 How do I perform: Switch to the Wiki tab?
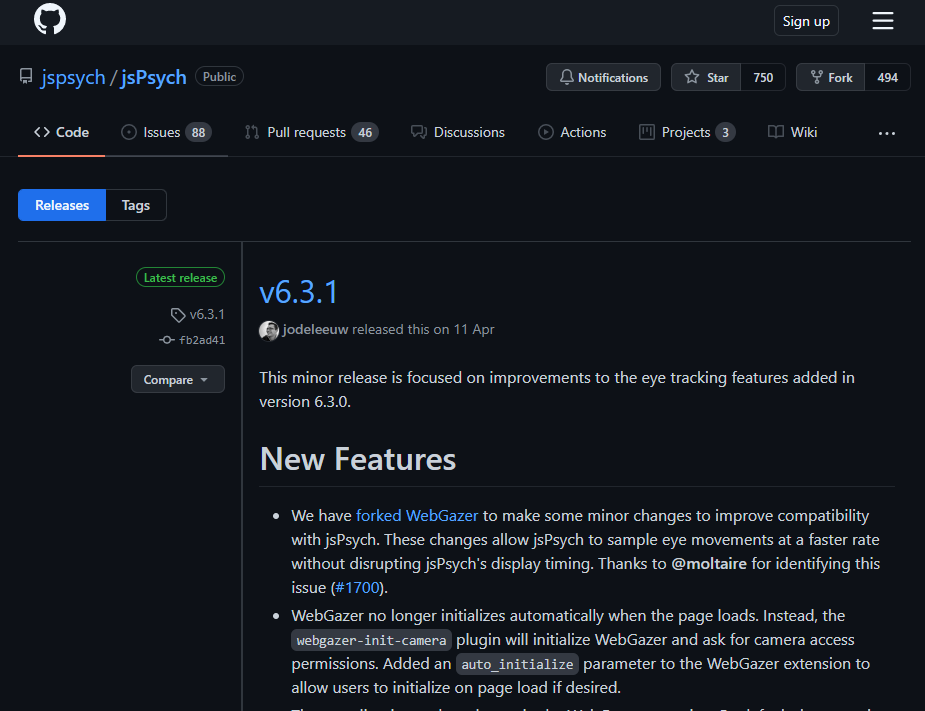(x=792, y=132)
